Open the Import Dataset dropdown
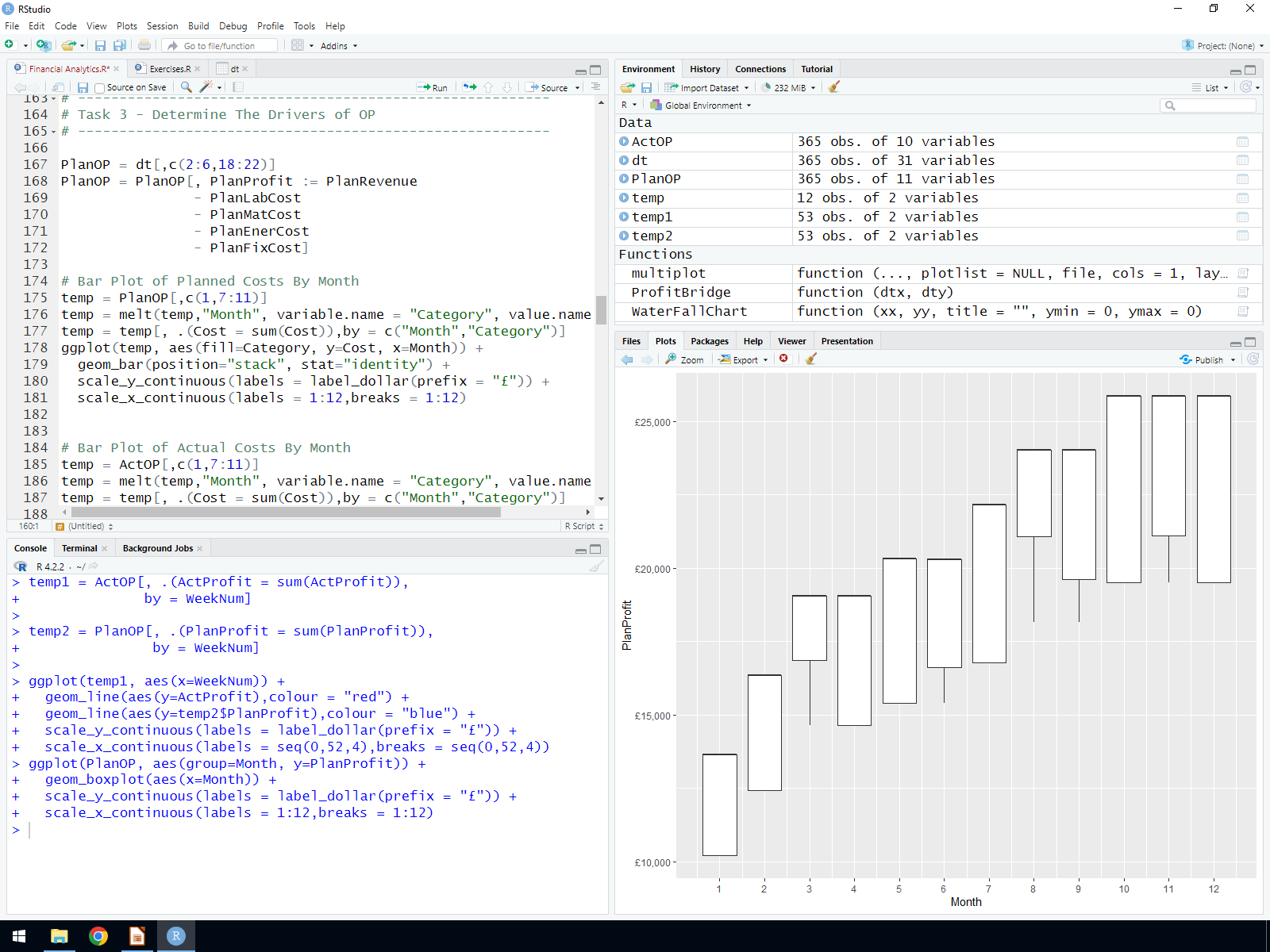 pos(706,88)
